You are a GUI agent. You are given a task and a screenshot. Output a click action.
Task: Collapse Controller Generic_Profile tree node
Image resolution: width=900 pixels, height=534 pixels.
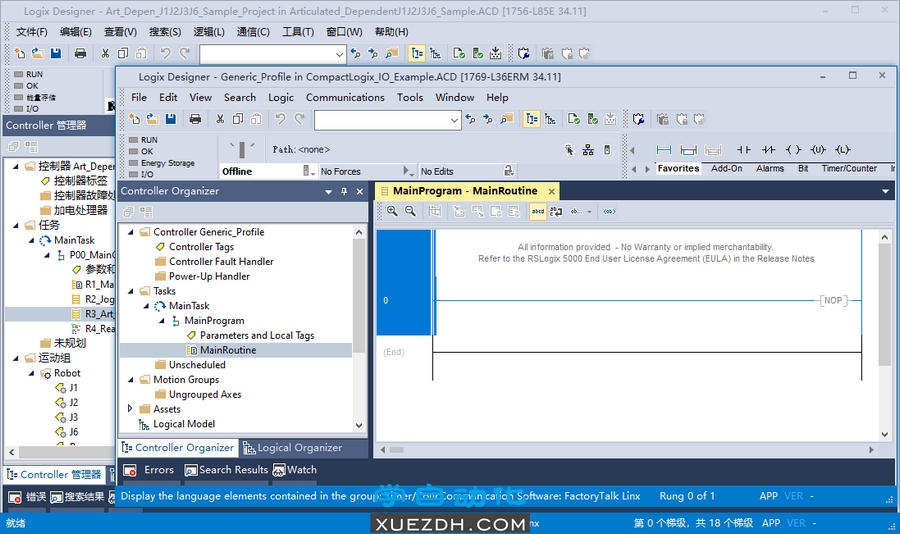130,232
